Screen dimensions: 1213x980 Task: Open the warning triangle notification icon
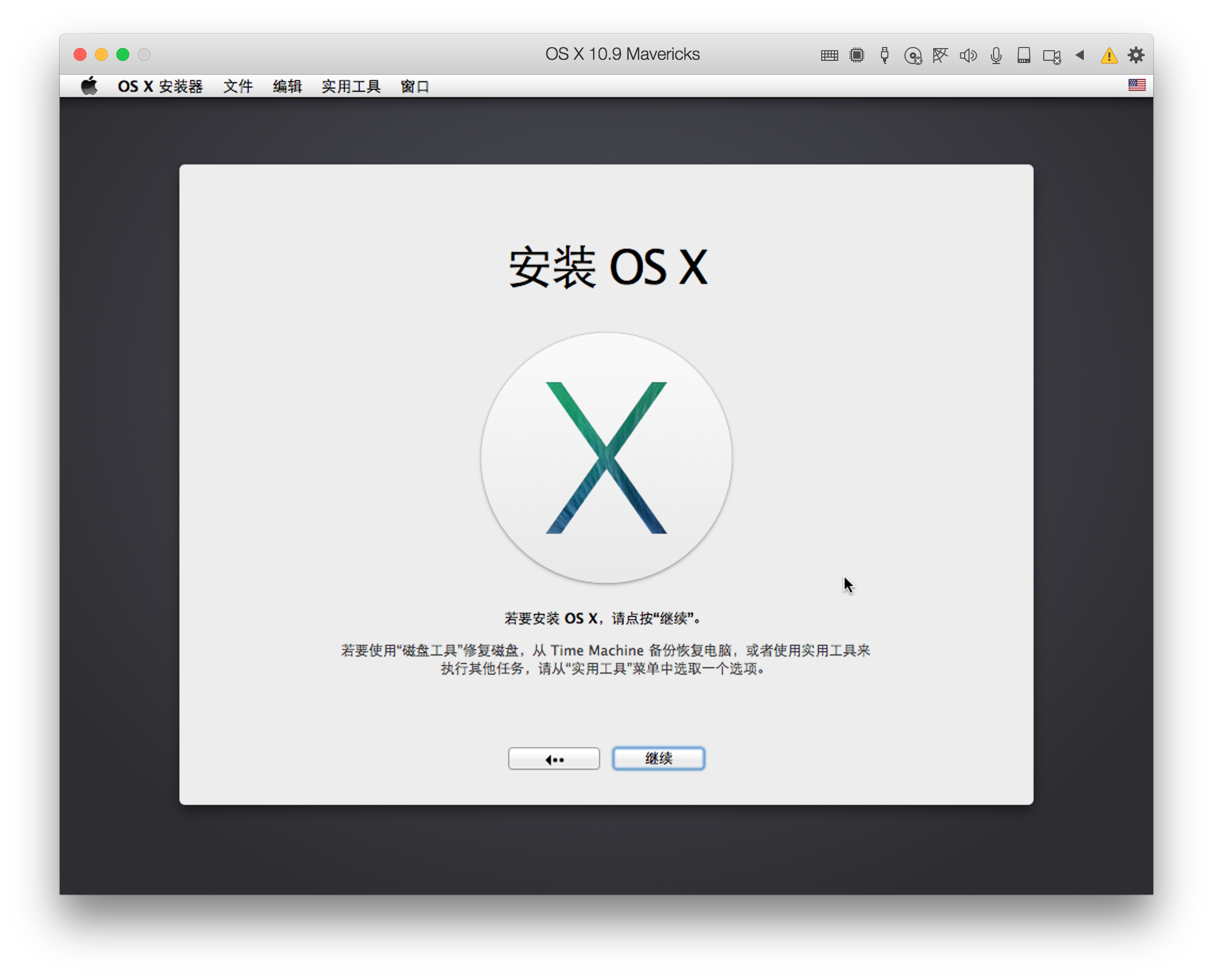[x=1108, y=55]
